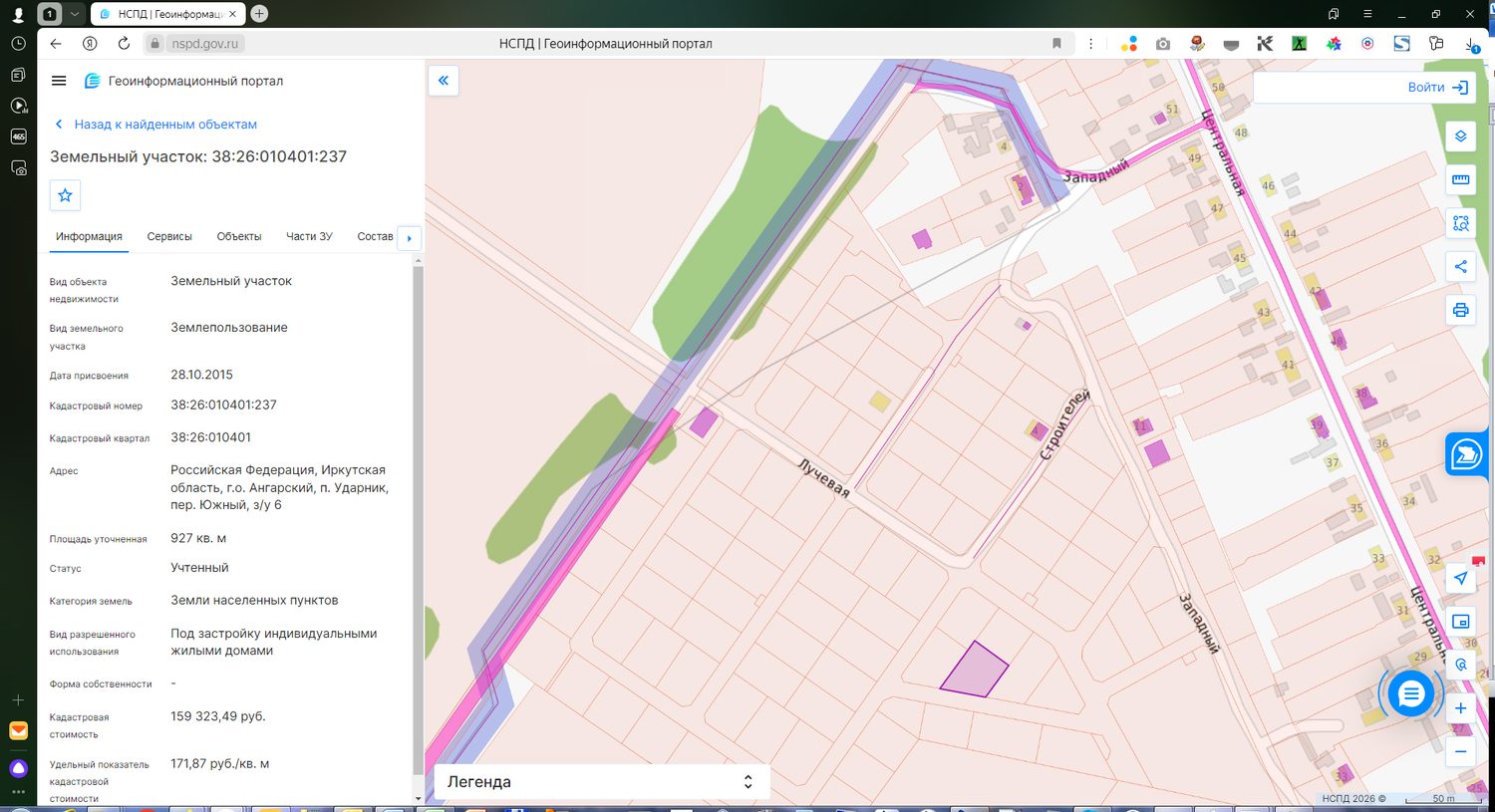This screenshot has width=1495, height=812.
Task: Click the cadastral quarter 38:26:010401
Action: 210,437
